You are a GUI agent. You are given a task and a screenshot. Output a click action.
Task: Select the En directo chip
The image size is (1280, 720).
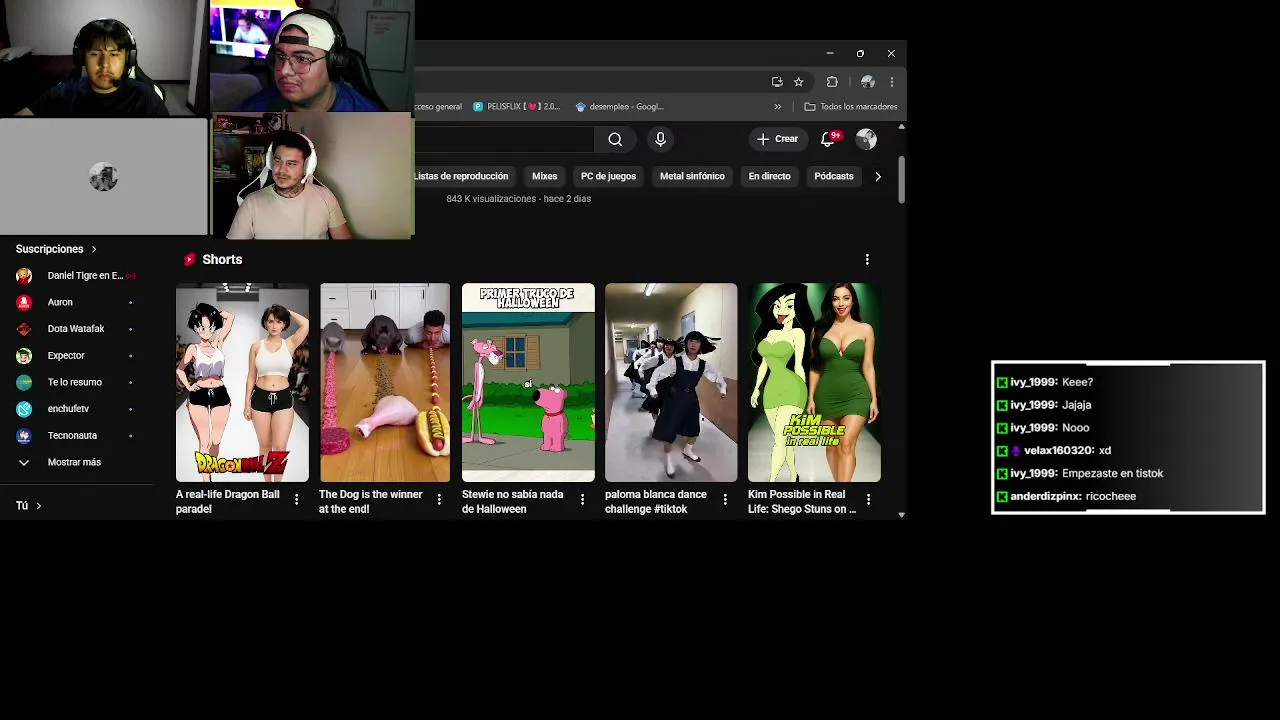coord(769,176)
